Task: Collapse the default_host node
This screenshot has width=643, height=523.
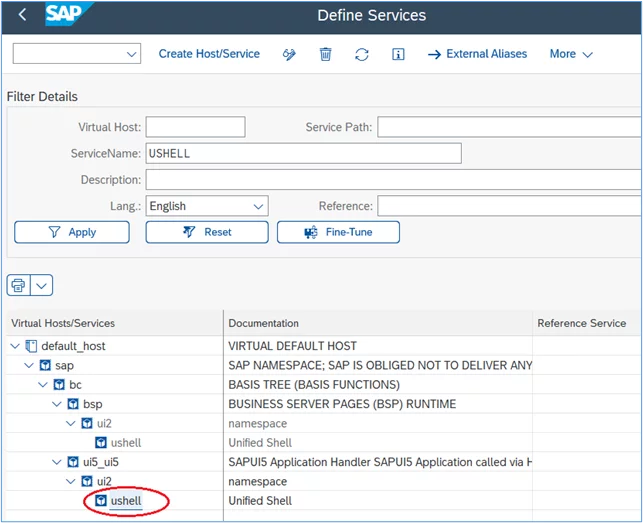Action: [x=15, y=346]
